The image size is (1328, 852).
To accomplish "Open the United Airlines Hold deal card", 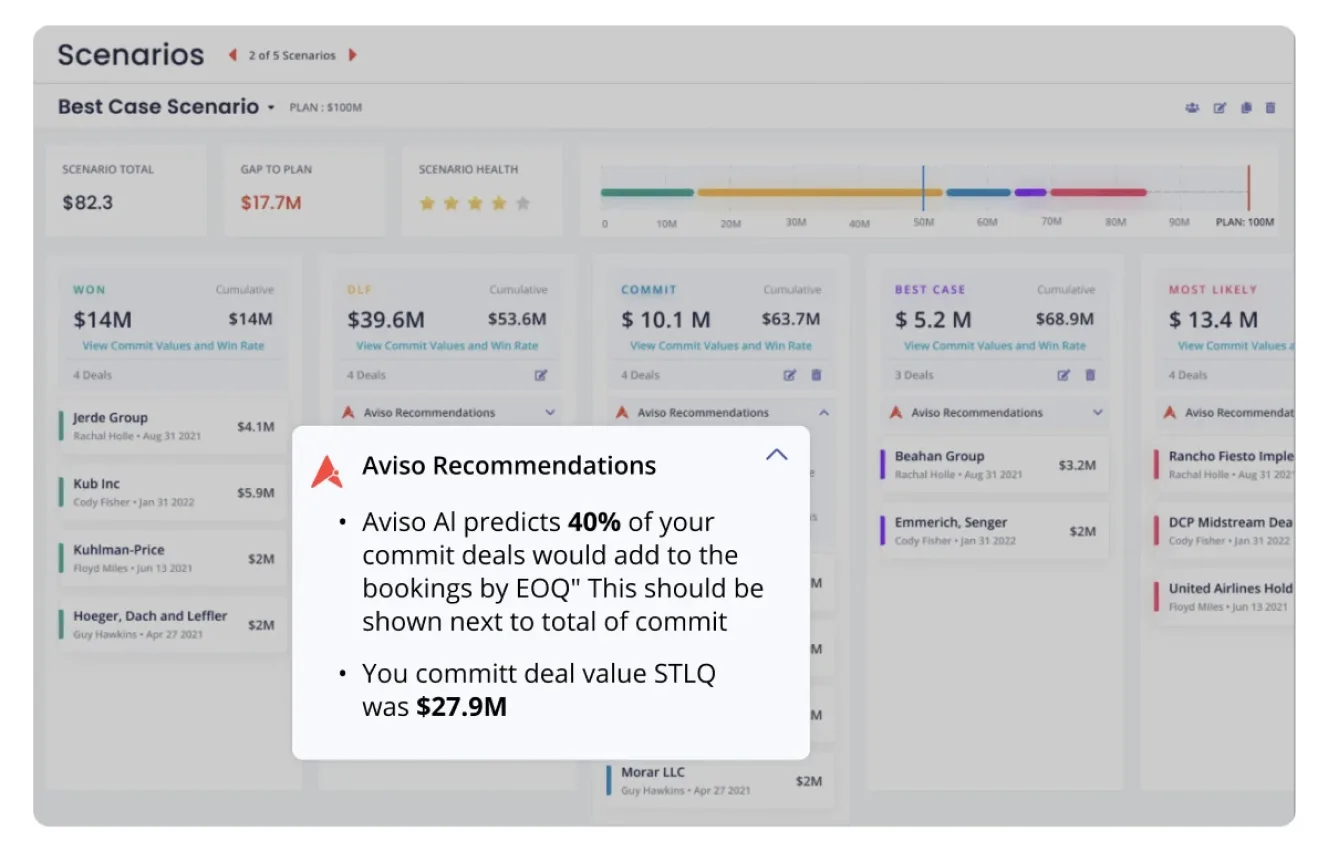I will [1224, 597].
